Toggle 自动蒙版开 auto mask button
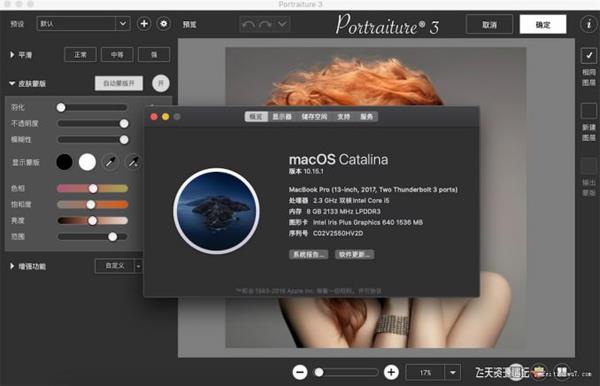 coord(119,83)
